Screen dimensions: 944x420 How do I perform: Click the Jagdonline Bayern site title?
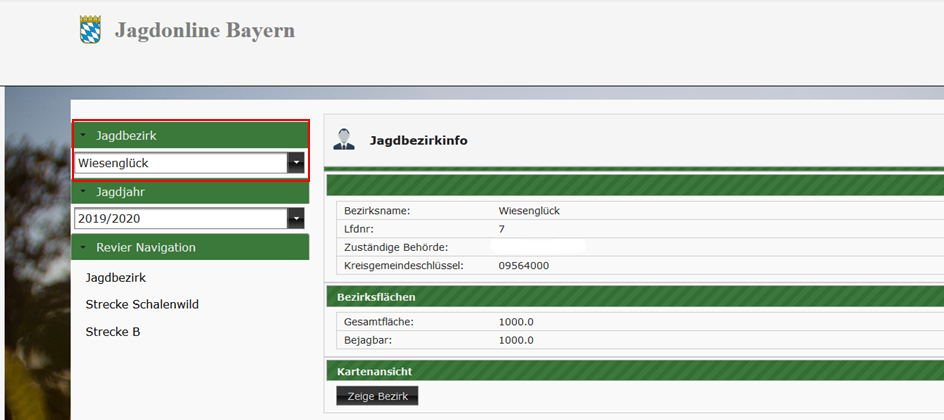(x=204, y=30)
